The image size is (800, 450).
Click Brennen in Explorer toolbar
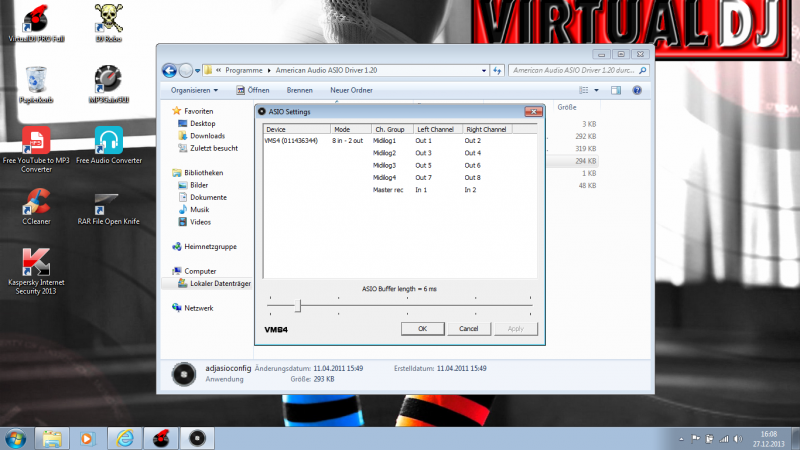point(299,90)
